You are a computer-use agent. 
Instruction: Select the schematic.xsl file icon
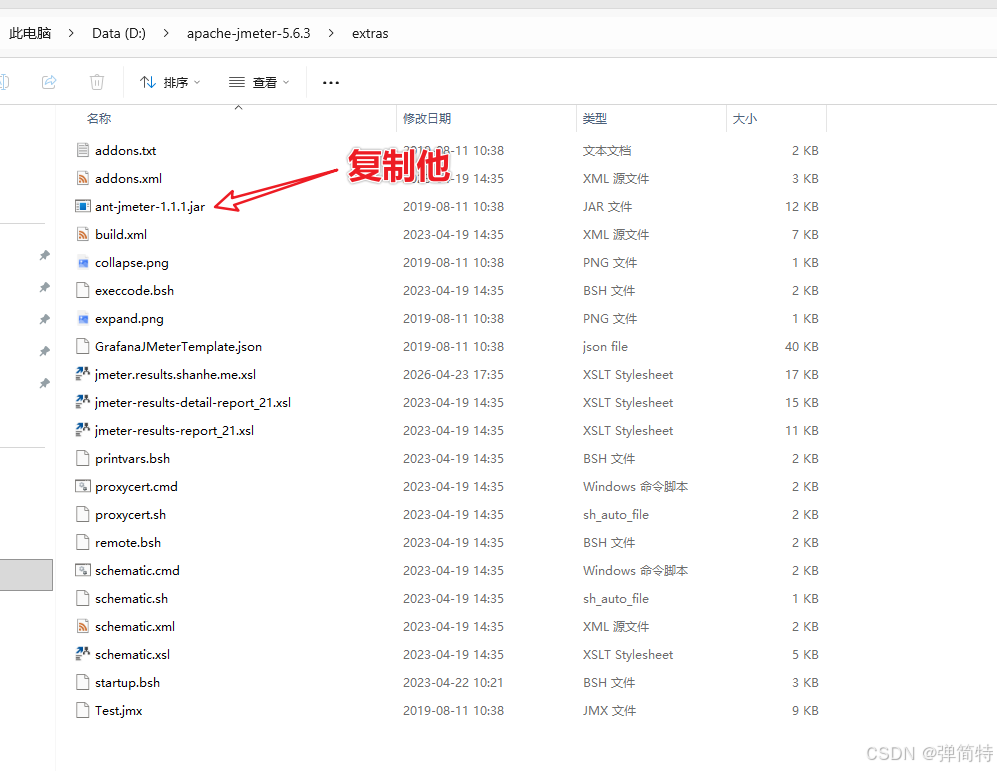click(x=83, y=653)
